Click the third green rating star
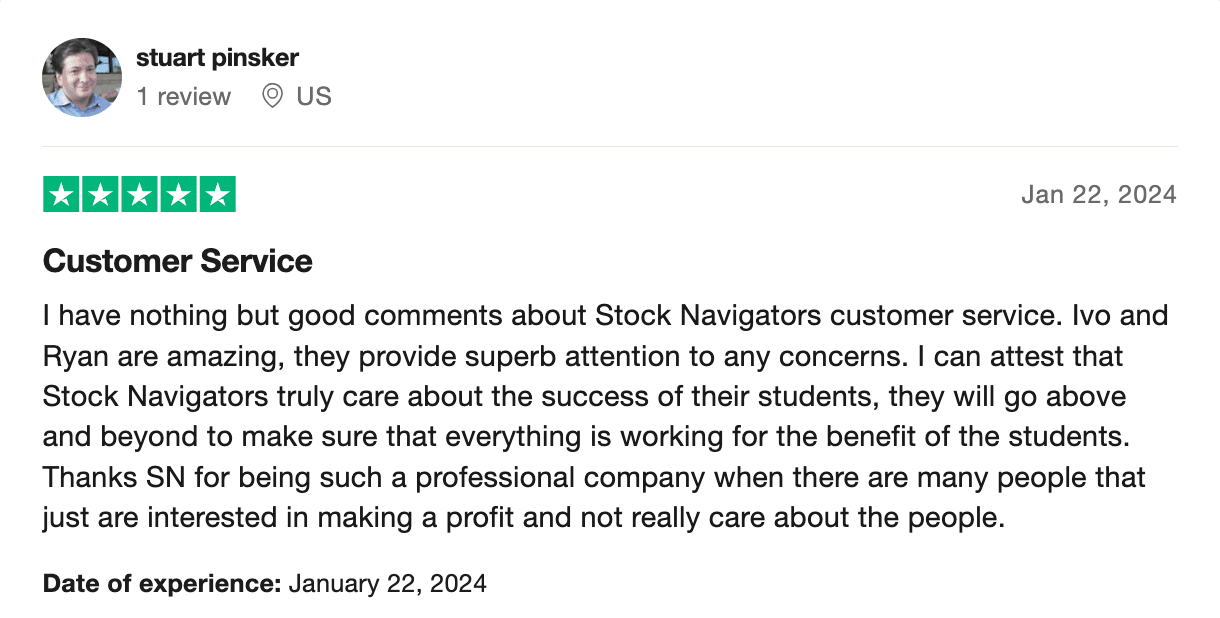The width and height of the screenshot is (1220, 618). click(139, 194)
